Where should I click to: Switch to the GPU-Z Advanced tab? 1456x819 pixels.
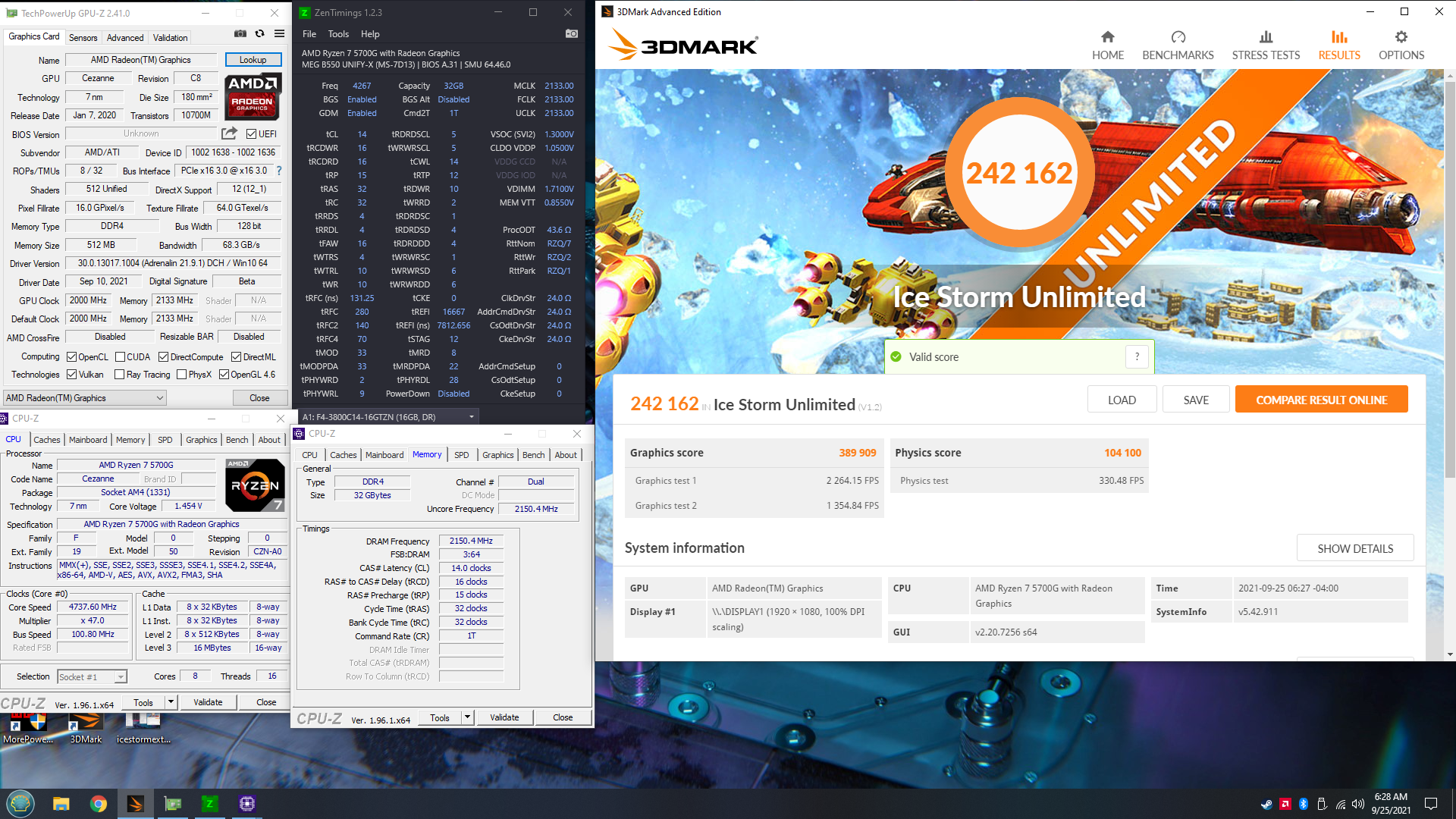tap(125, 37)
